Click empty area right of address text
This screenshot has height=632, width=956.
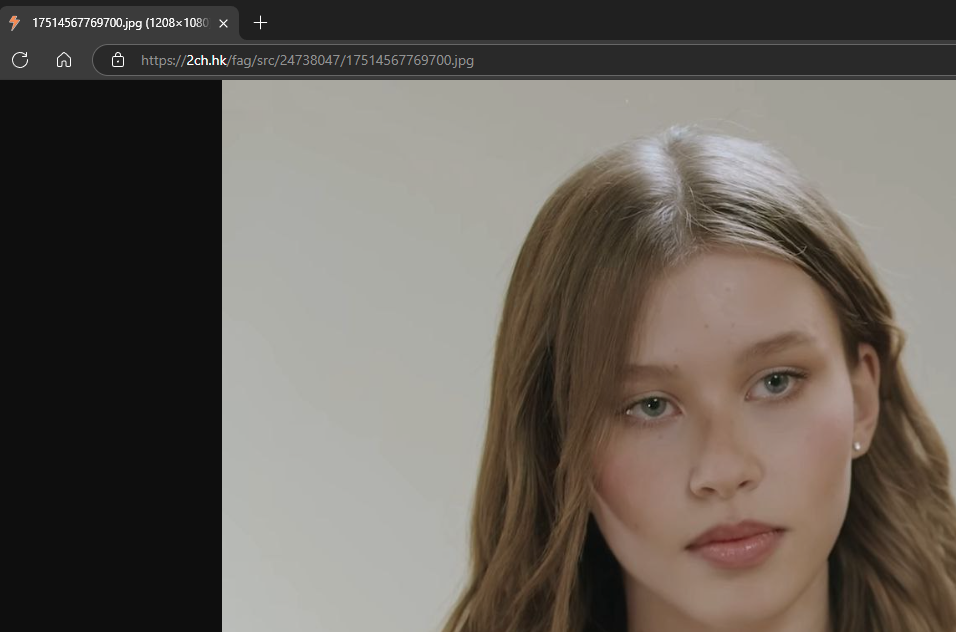pyautogui.click(x=700, y=60)
